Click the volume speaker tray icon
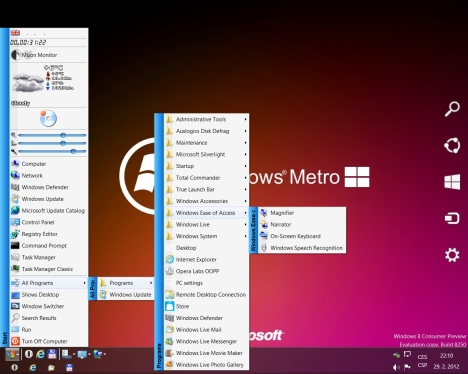Viewport: 468px width, 374px height. pyautogui.click(x=396, y=367)
